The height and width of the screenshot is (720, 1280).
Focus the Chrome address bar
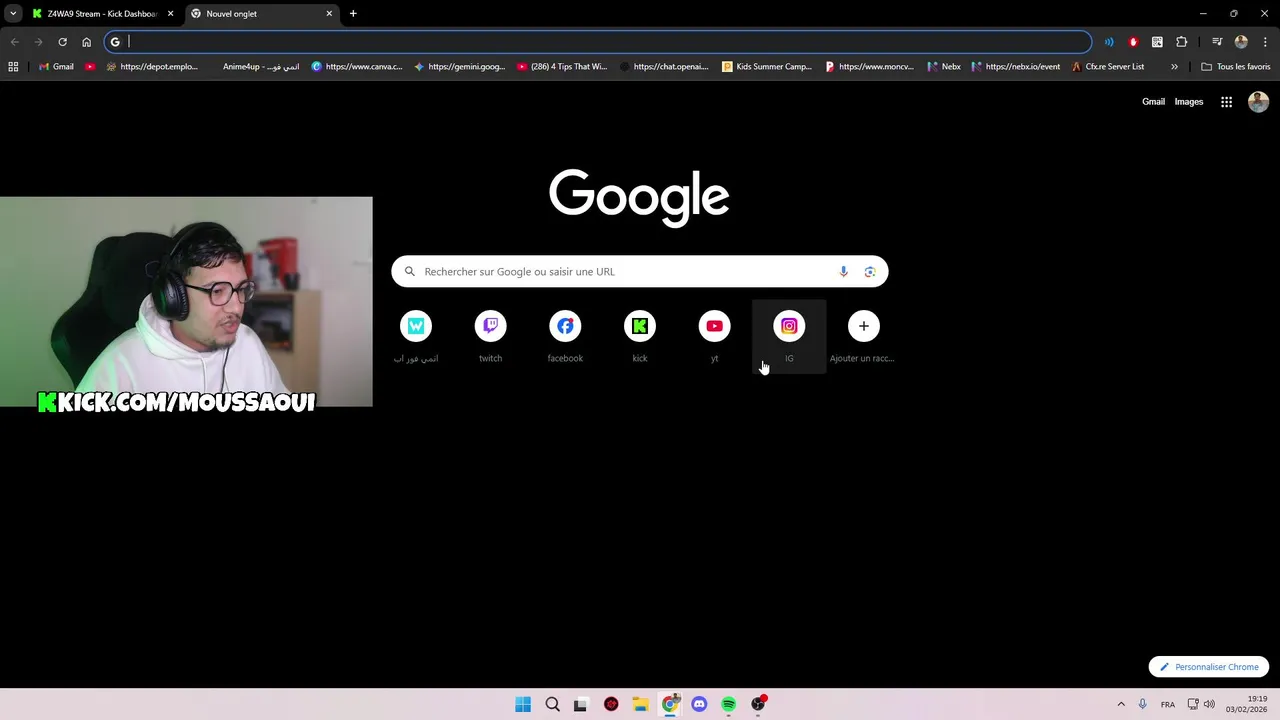pyautogui.click(x=598, y=42)
